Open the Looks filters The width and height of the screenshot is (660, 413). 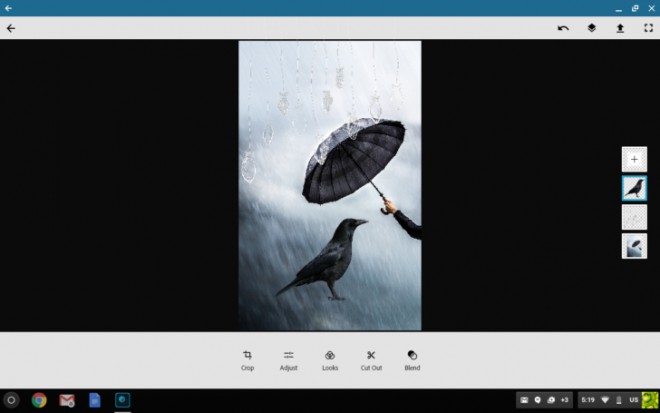coord(329,359)
